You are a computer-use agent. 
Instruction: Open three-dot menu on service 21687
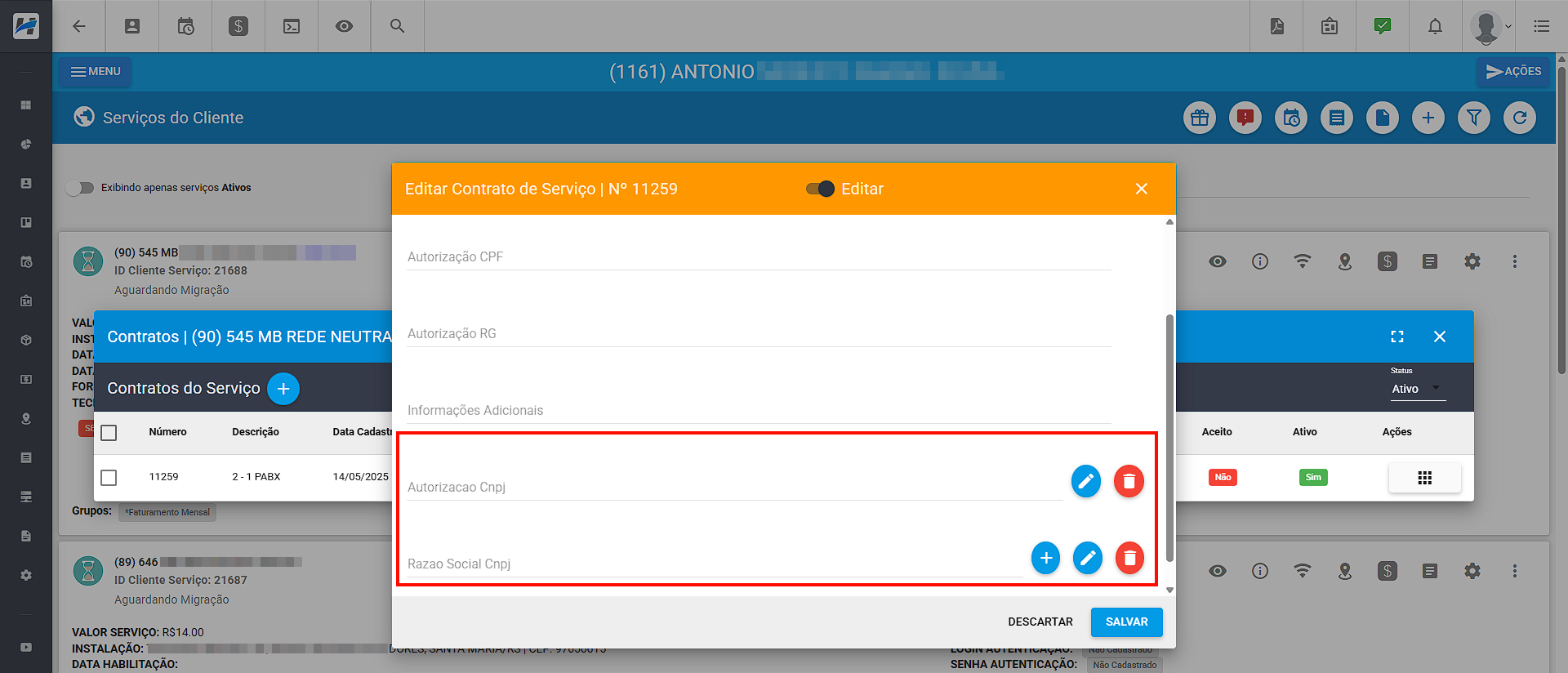click(1515, 571)
